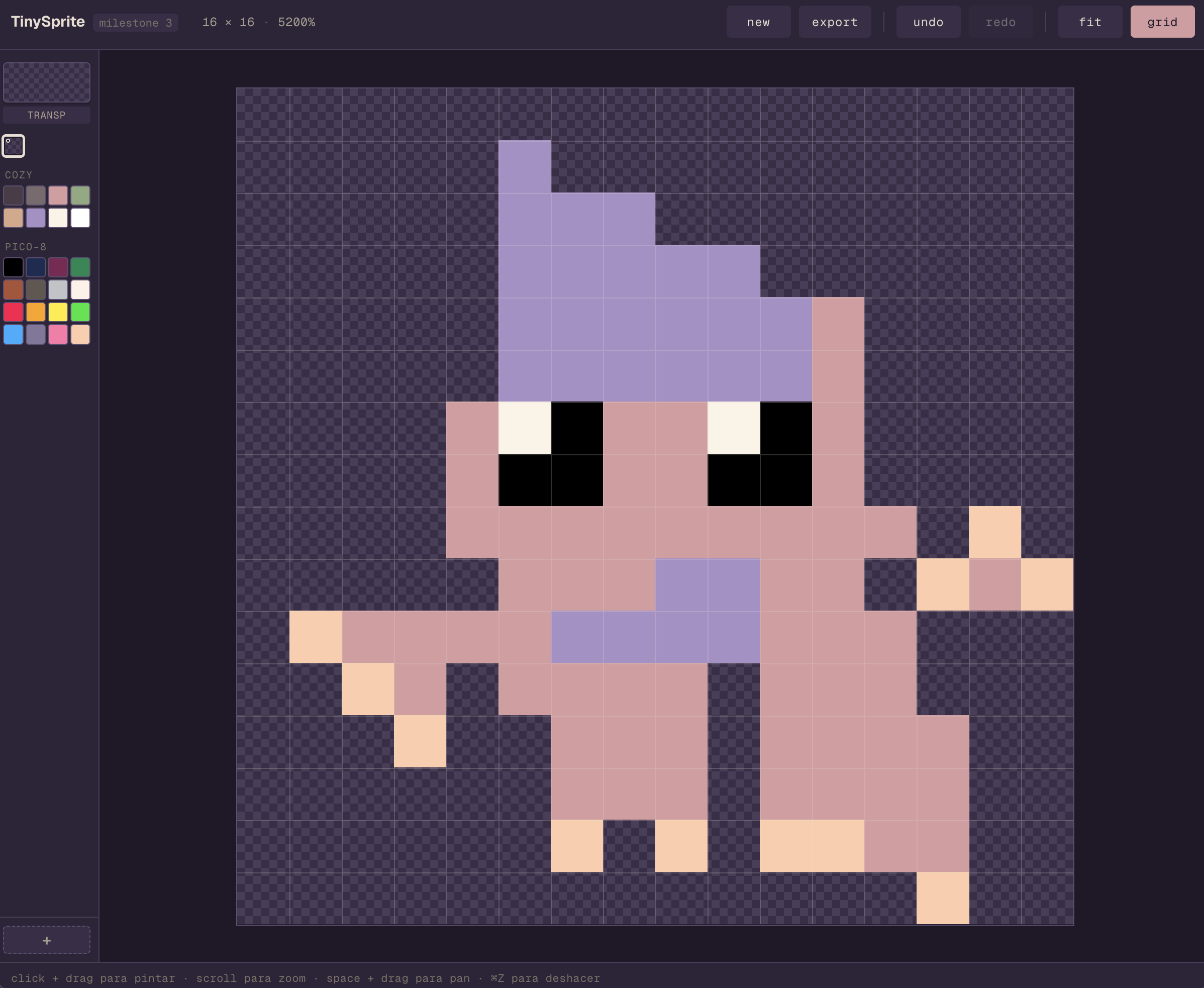Click the 16 × 16 canvas size text

pyautogui.click(x=228, y=22)
